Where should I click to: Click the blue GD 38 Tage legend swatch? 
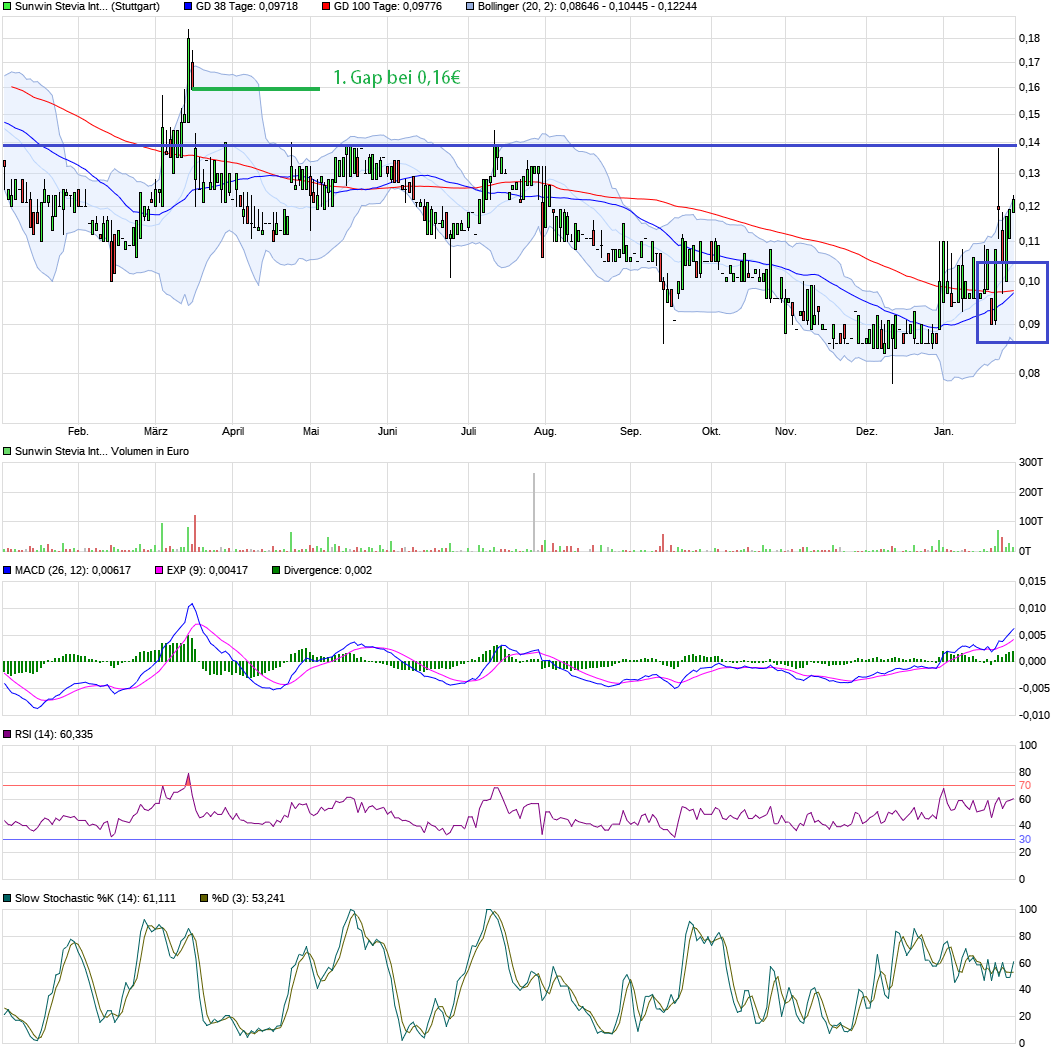tap(188, 7)
